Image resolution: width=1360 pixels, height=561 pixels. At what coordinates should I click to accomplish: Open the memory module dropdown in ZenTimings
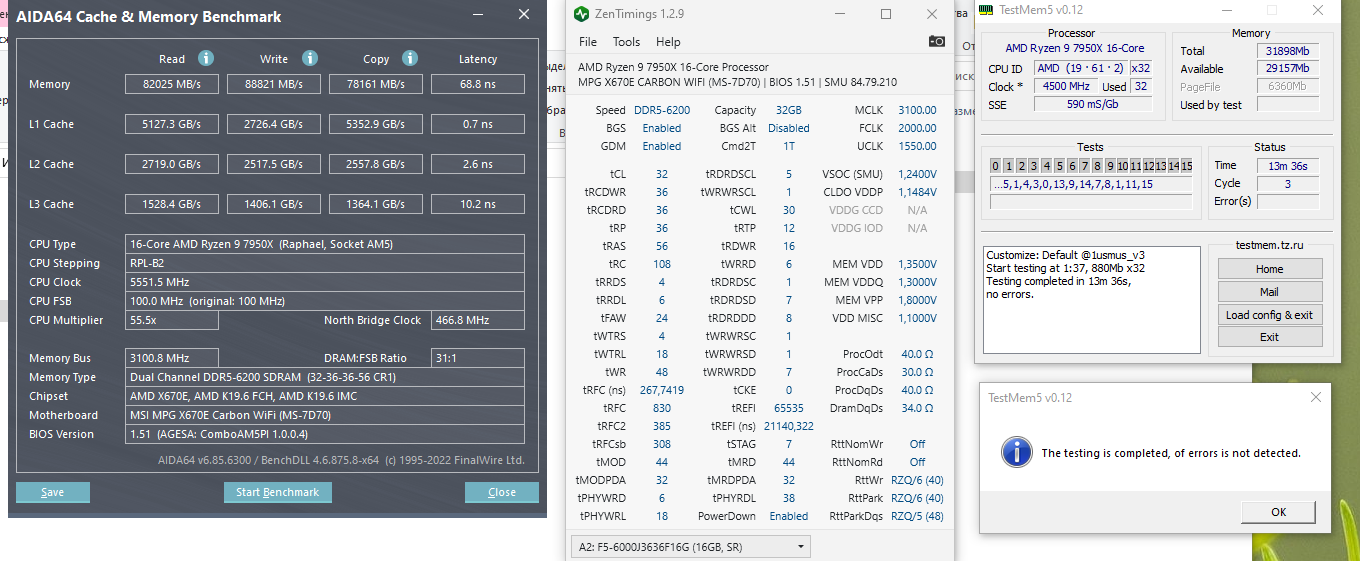click(x=691, y=547)
